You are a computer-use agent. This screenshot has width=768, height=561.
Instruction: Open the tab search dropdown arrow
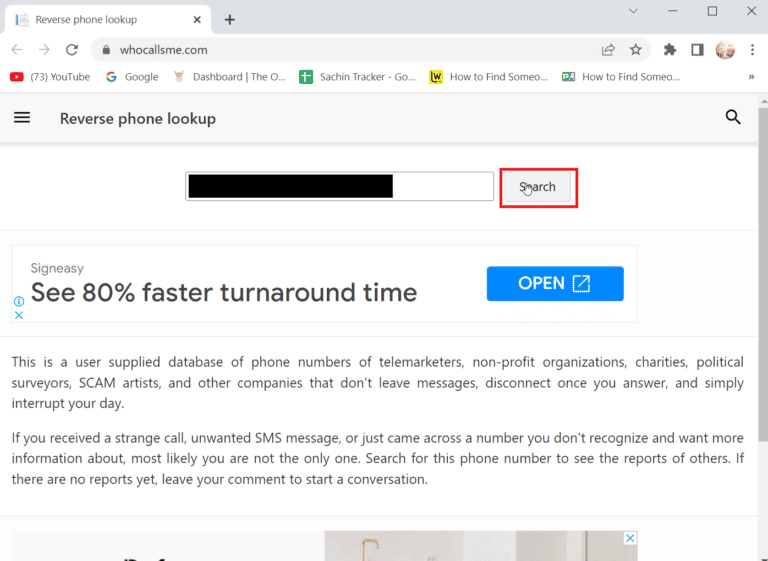[633, 11]
